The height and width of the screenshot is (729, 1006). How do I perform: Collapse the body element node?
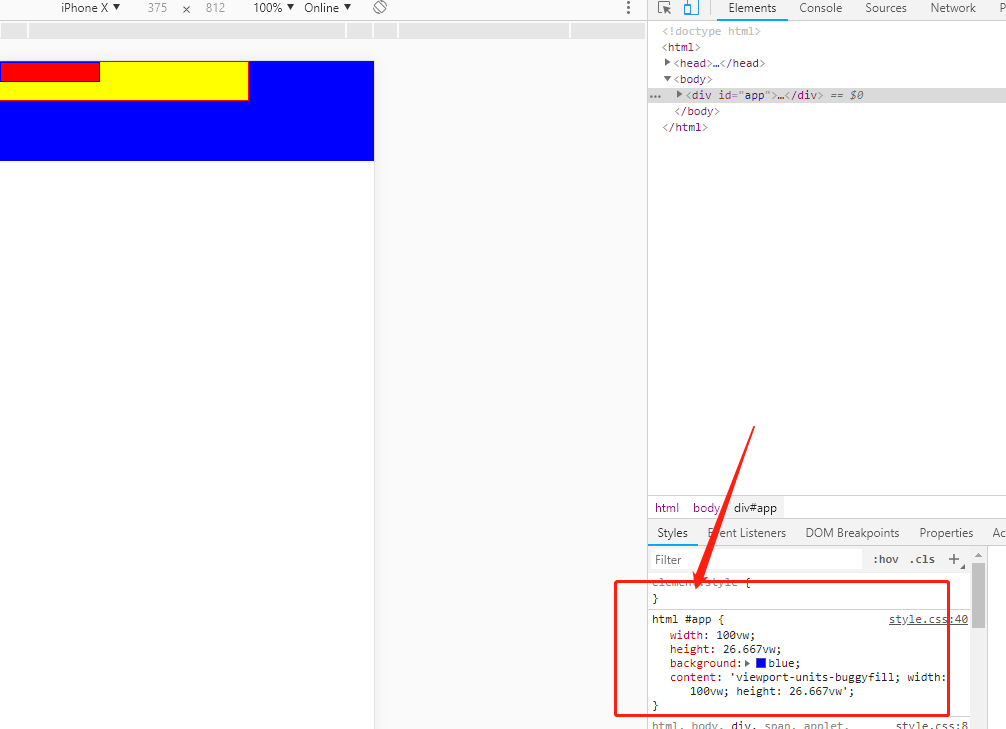coord(667,79)
